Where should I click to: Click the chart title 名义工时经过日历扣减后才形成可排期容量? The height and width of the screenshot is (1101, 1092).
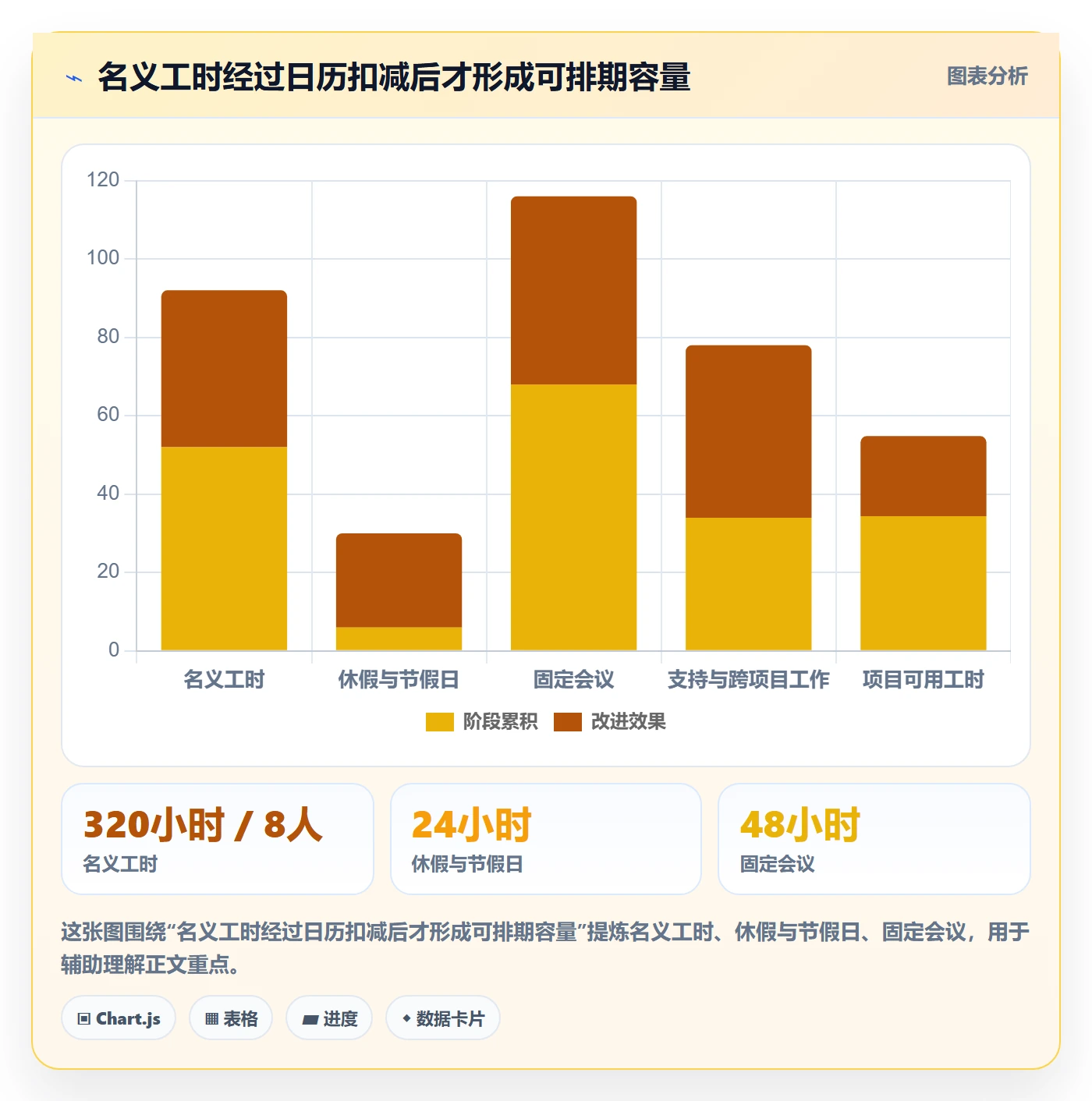tap(394, 77)
